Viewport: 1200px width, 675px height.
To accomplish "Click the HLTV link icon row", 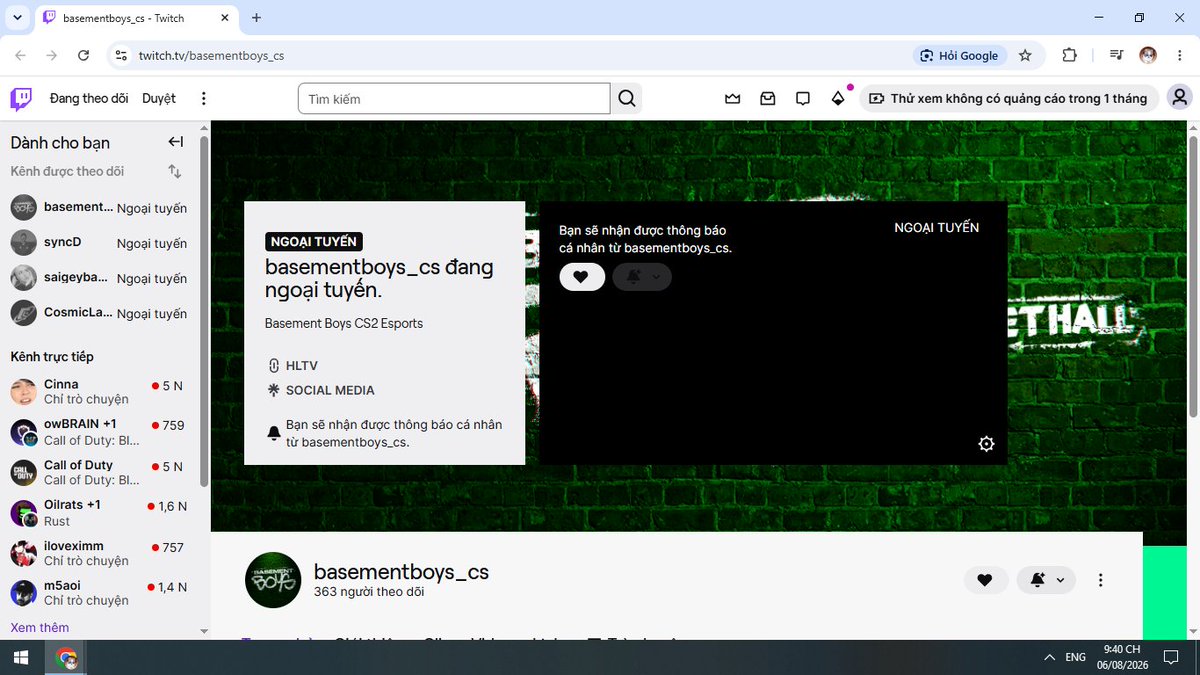I will [293, 365].
